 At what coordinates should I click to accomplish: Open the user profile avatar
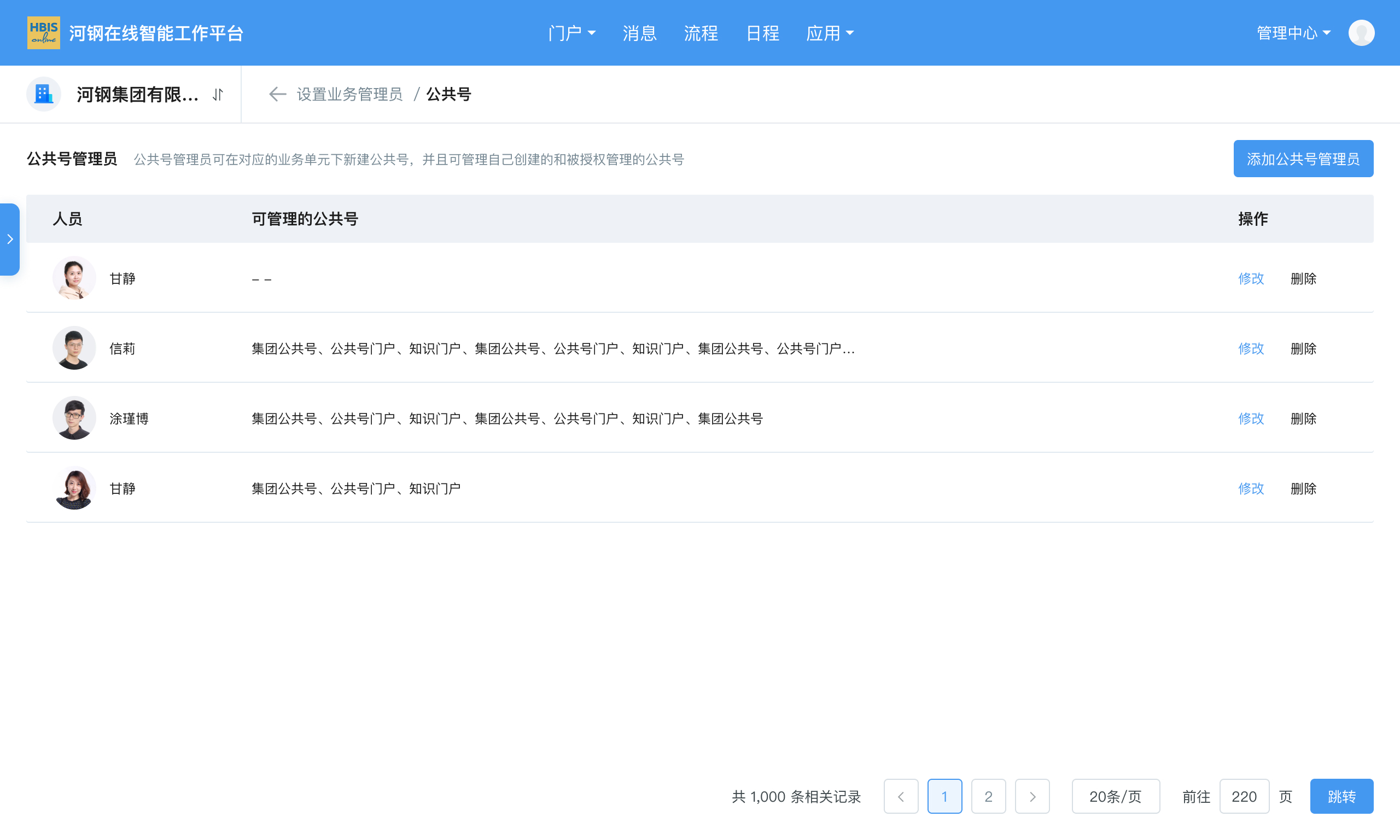pyautogui.click(x=1361, y=33)
